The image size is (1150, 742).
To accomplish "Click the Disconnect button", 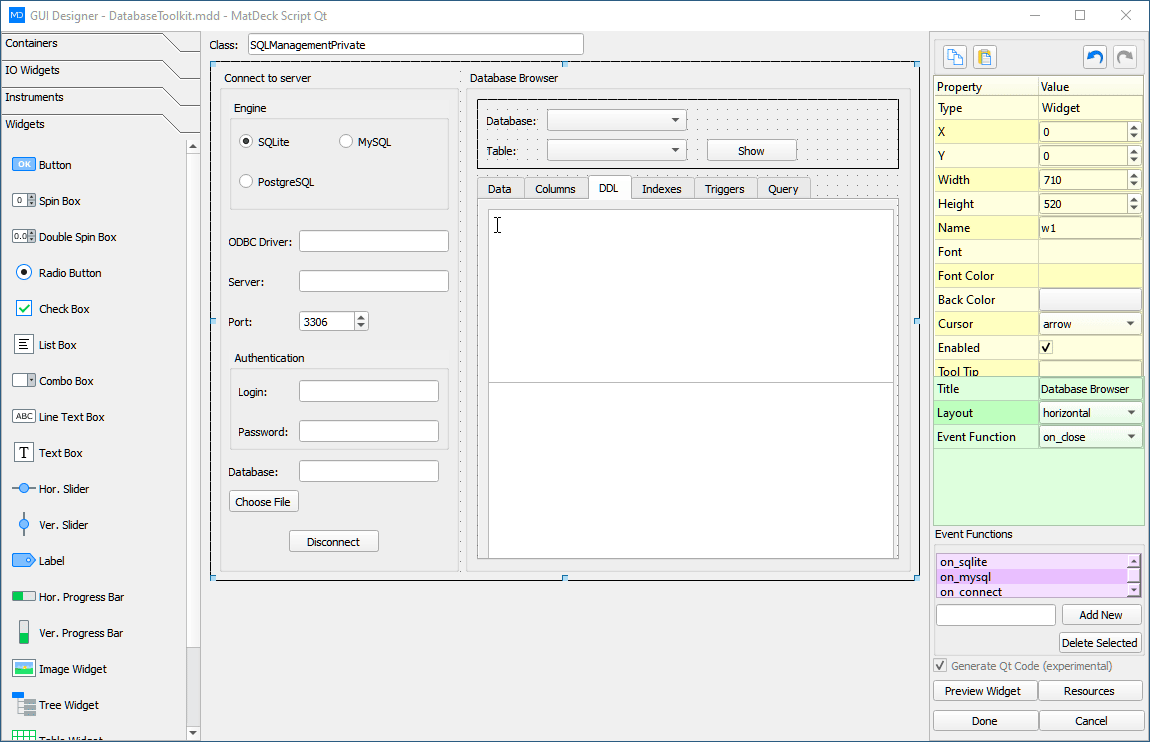I will [x=334, y=541].
